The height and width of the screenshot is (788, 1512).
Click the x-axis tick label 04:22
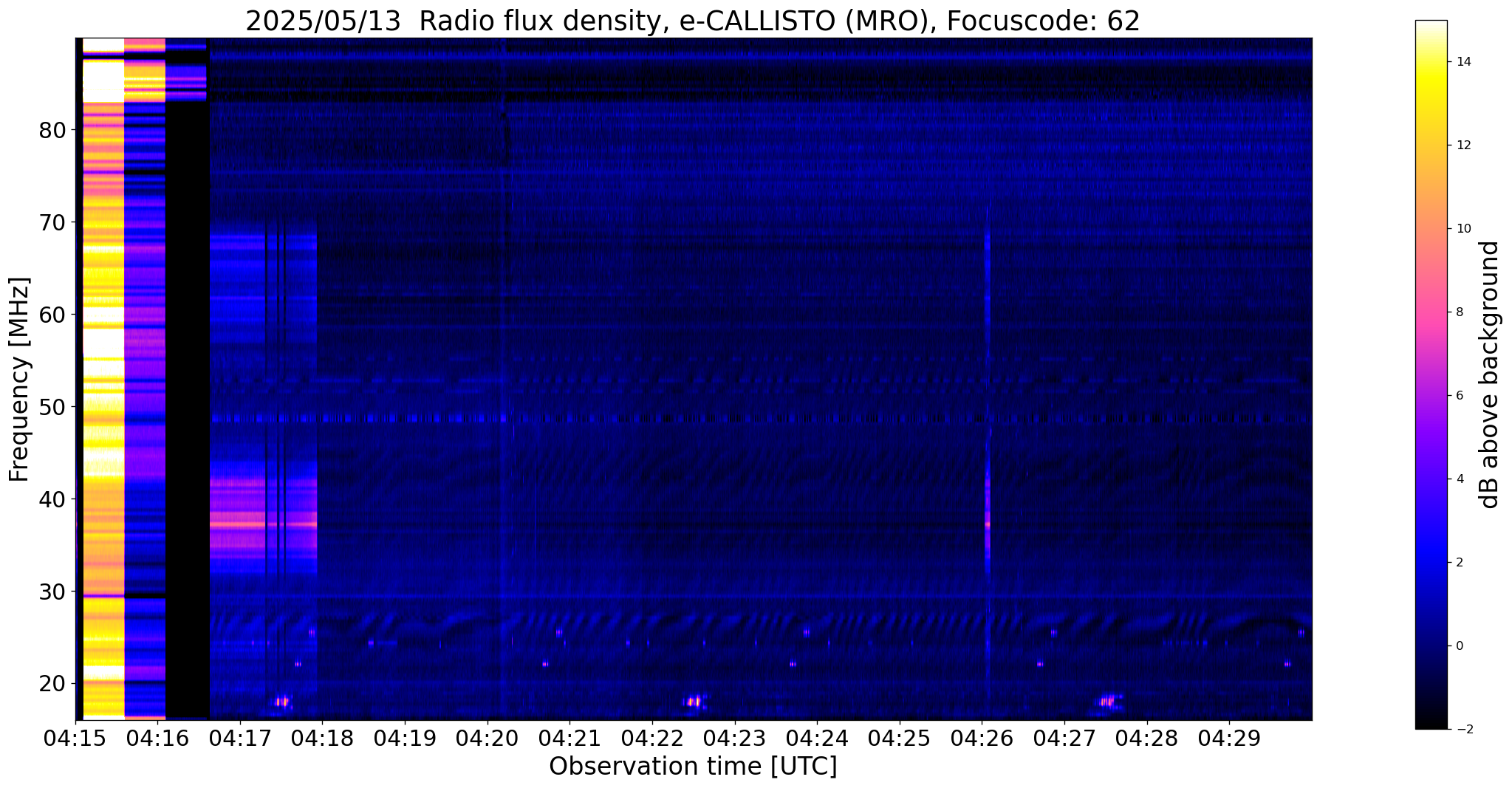pyautogui.click(x=652, y=737)
